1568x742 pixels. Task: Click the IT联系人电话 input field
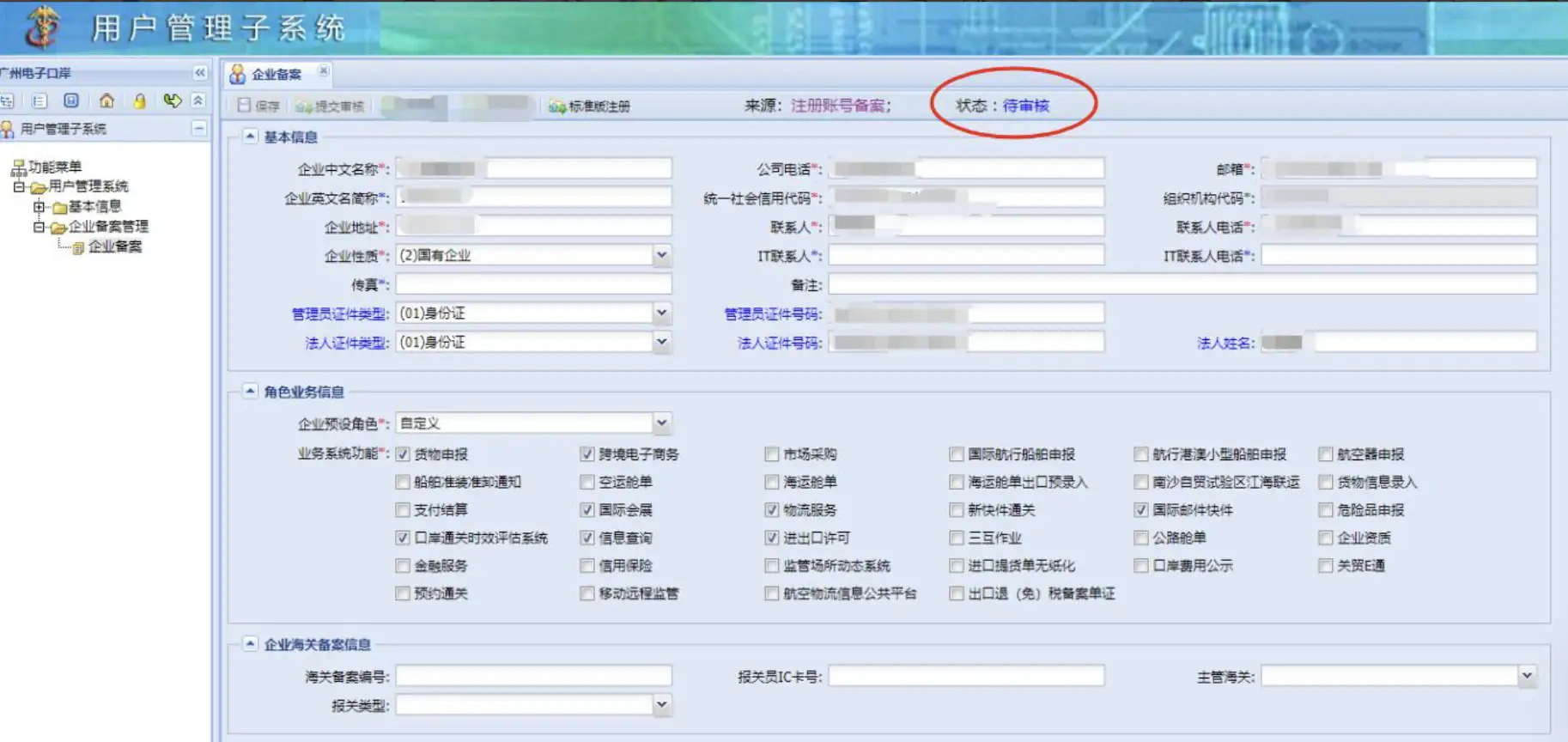point(1399,255)
